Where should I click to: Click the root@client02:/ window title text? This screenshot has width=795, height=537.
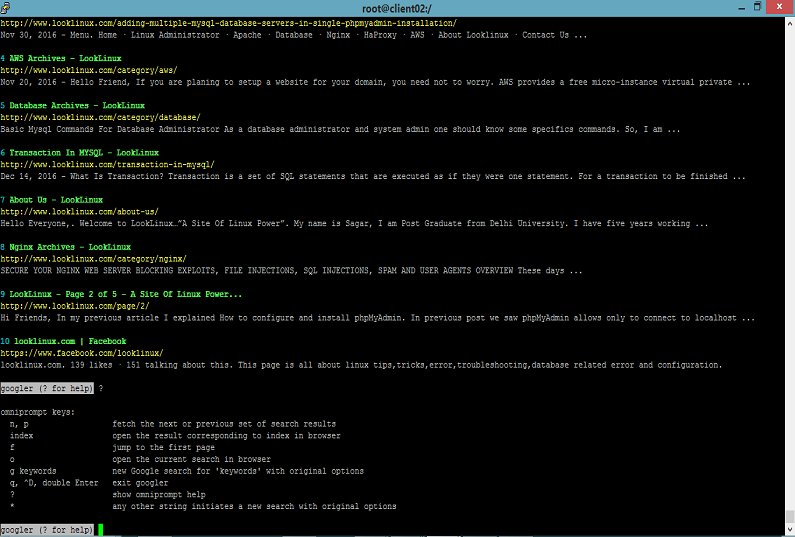pyautogui.click(x=396, y=8)
